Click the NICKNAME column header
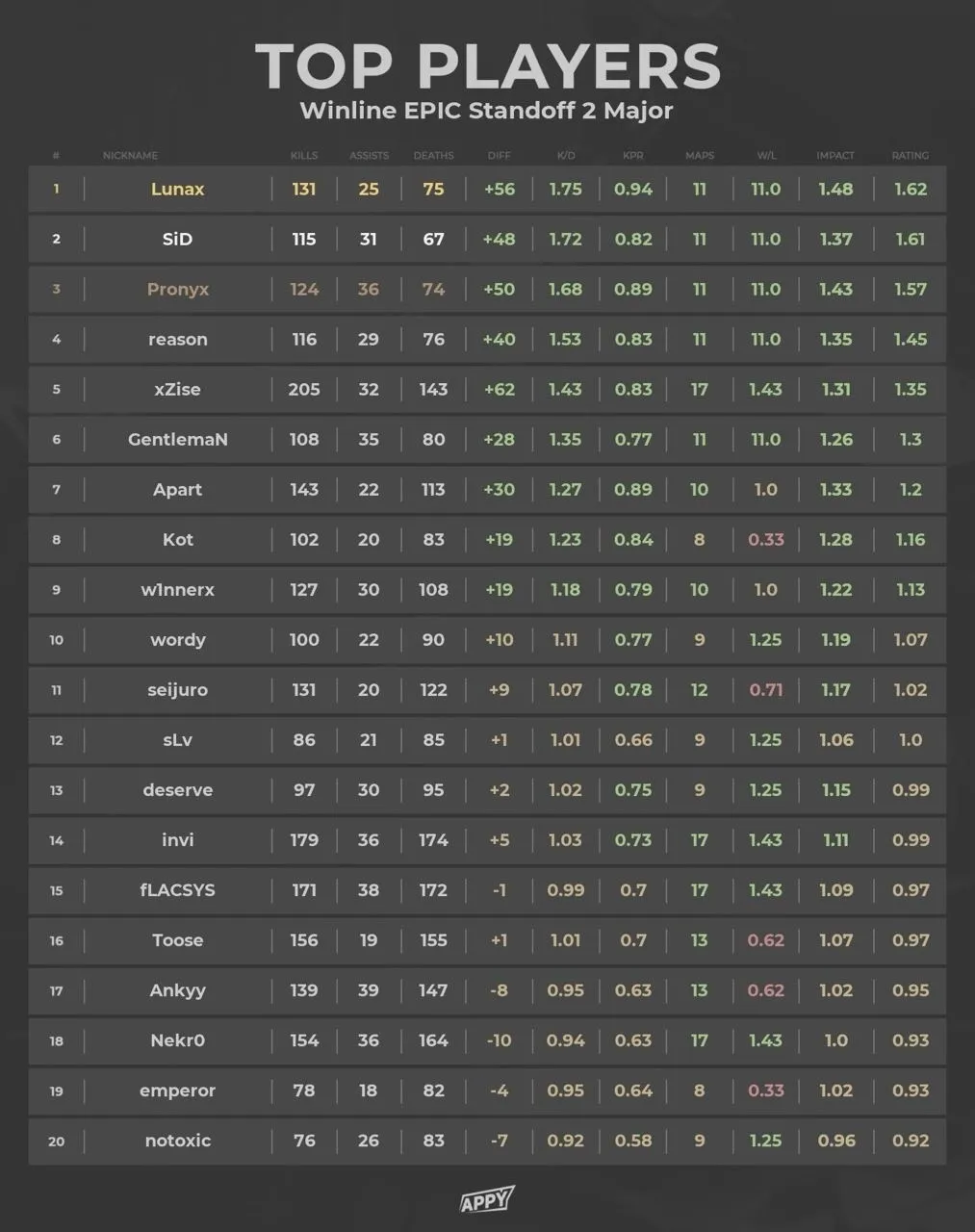The width and height of the screenshot is (975, 1232). click(130, 156)
